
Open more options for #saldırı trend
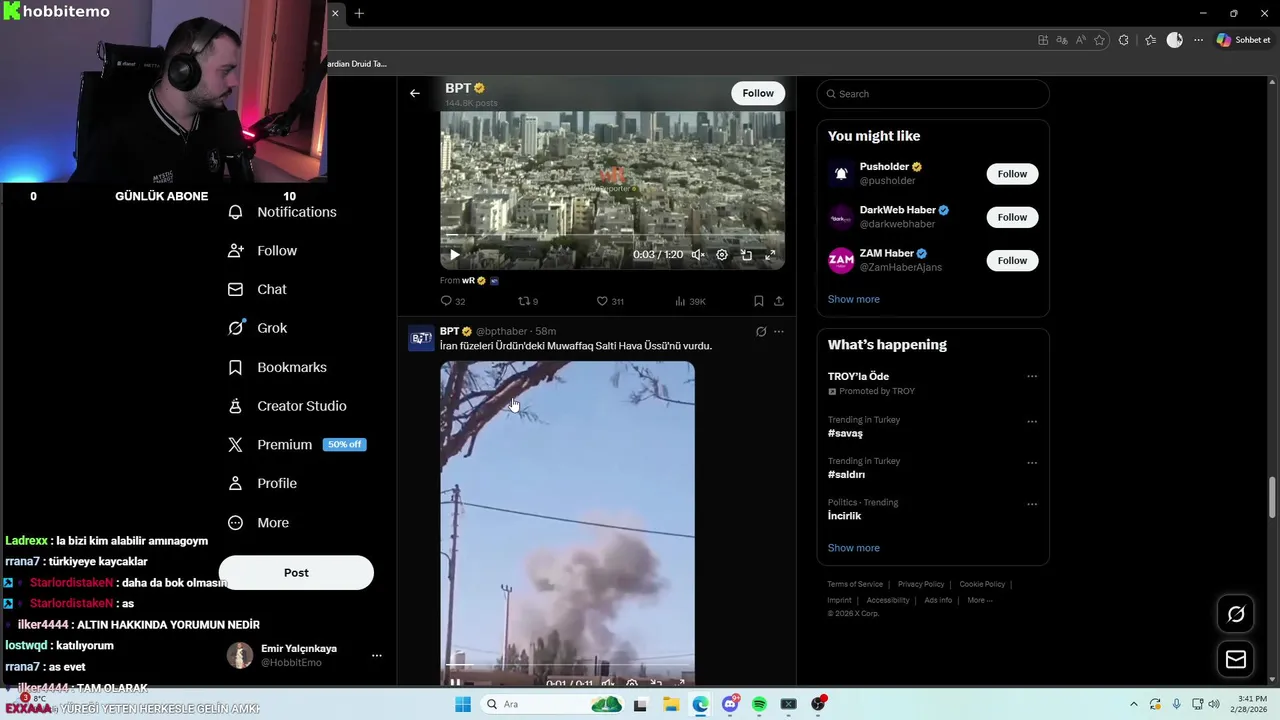point(1032,463)
